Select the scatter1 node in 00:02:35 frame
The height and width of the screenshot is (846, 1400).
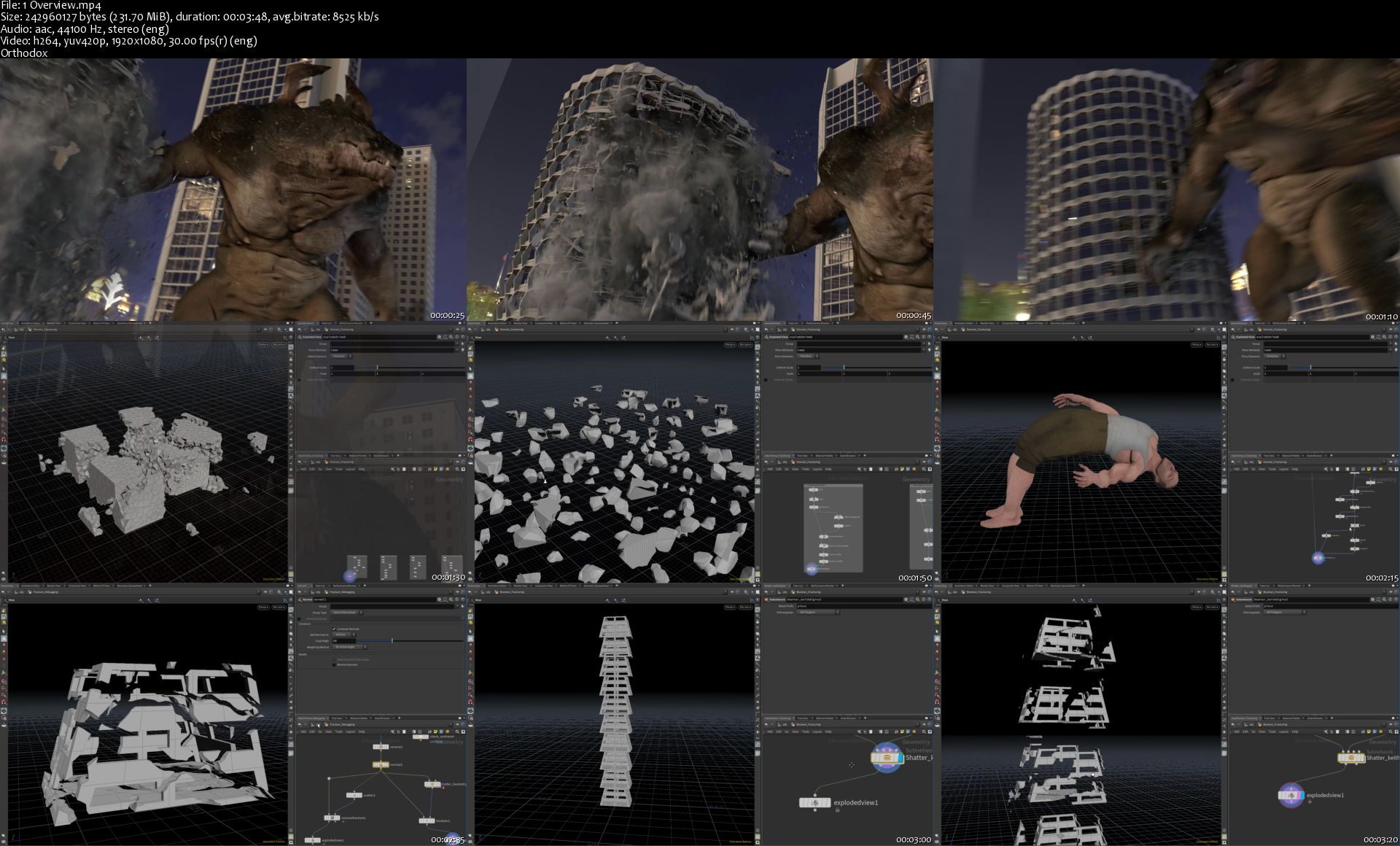click(354, 795)
